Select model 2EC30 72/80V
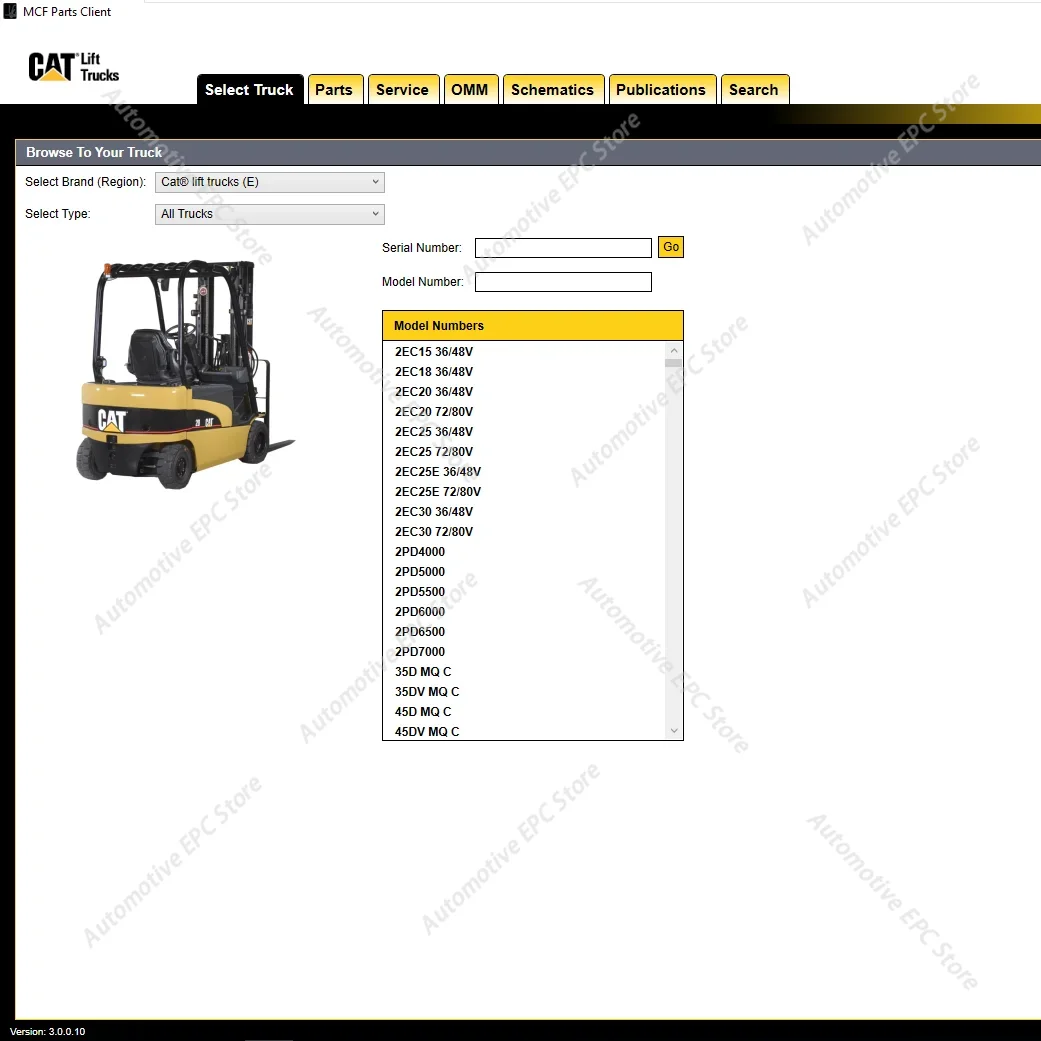The height and width of the screenshot is (1041, 1041). [434, 532]
